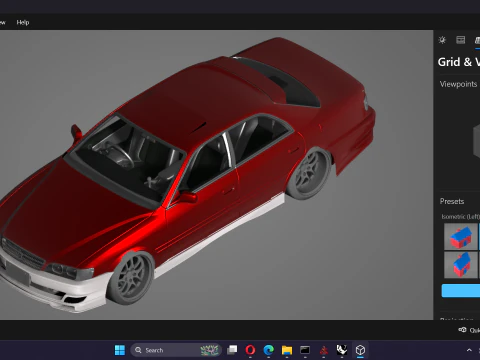Click the Presets section label
This screenshot has width=480, height=360.
coord(452,201)
